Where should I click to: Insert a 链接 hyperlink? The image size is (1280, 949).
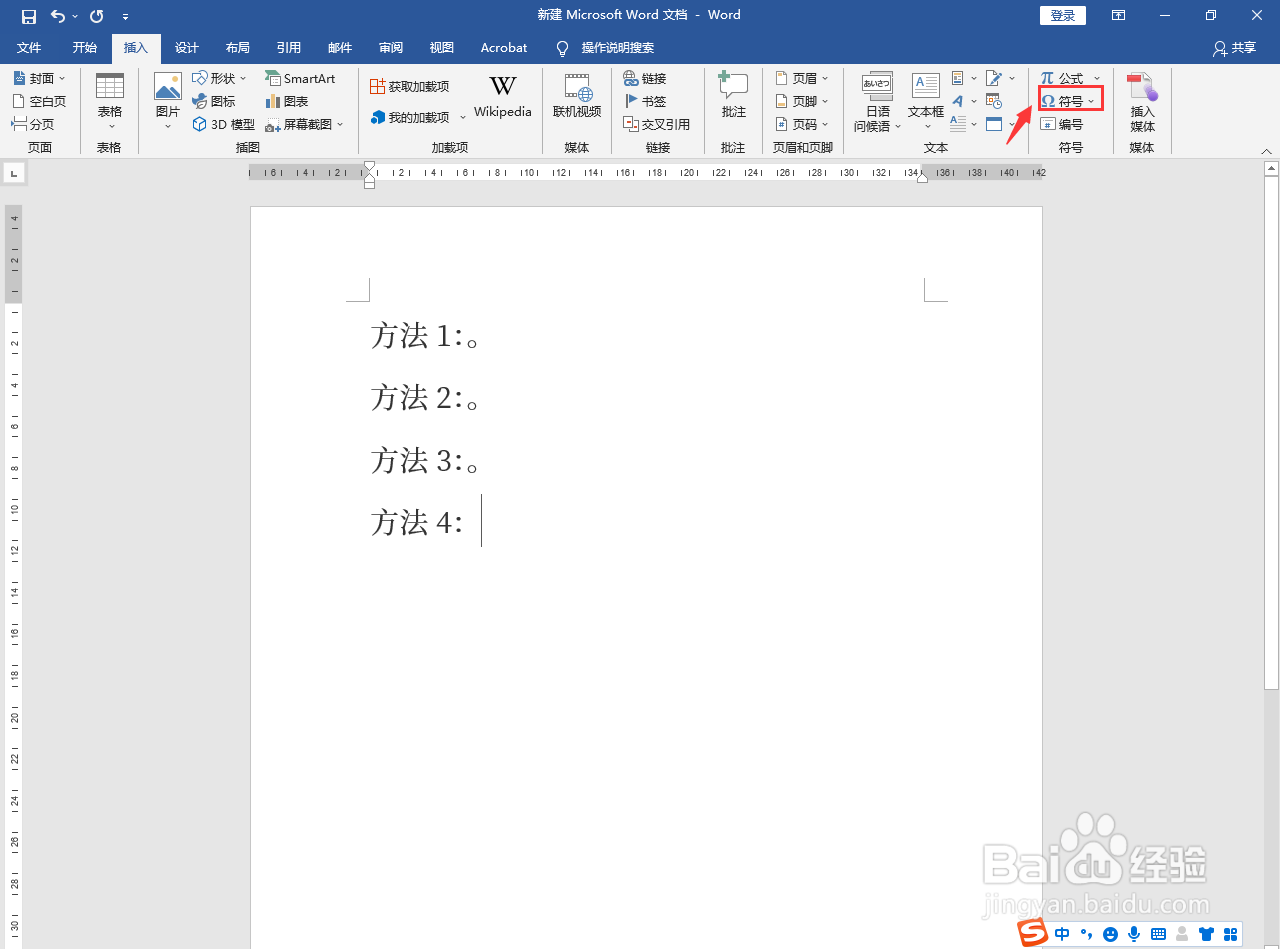tap(645, 78)
